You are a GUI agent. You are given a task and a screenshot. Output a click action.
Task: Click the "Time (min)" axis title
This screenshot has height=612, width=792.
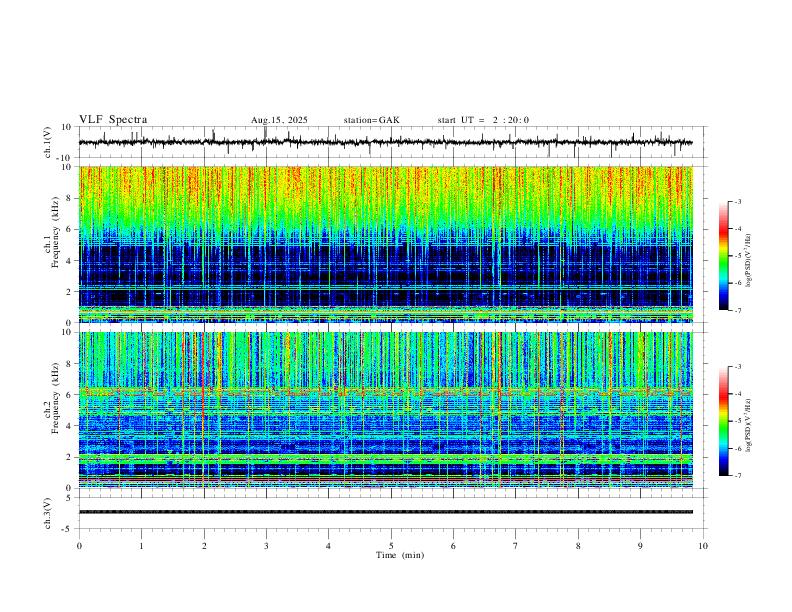(400, 555)
